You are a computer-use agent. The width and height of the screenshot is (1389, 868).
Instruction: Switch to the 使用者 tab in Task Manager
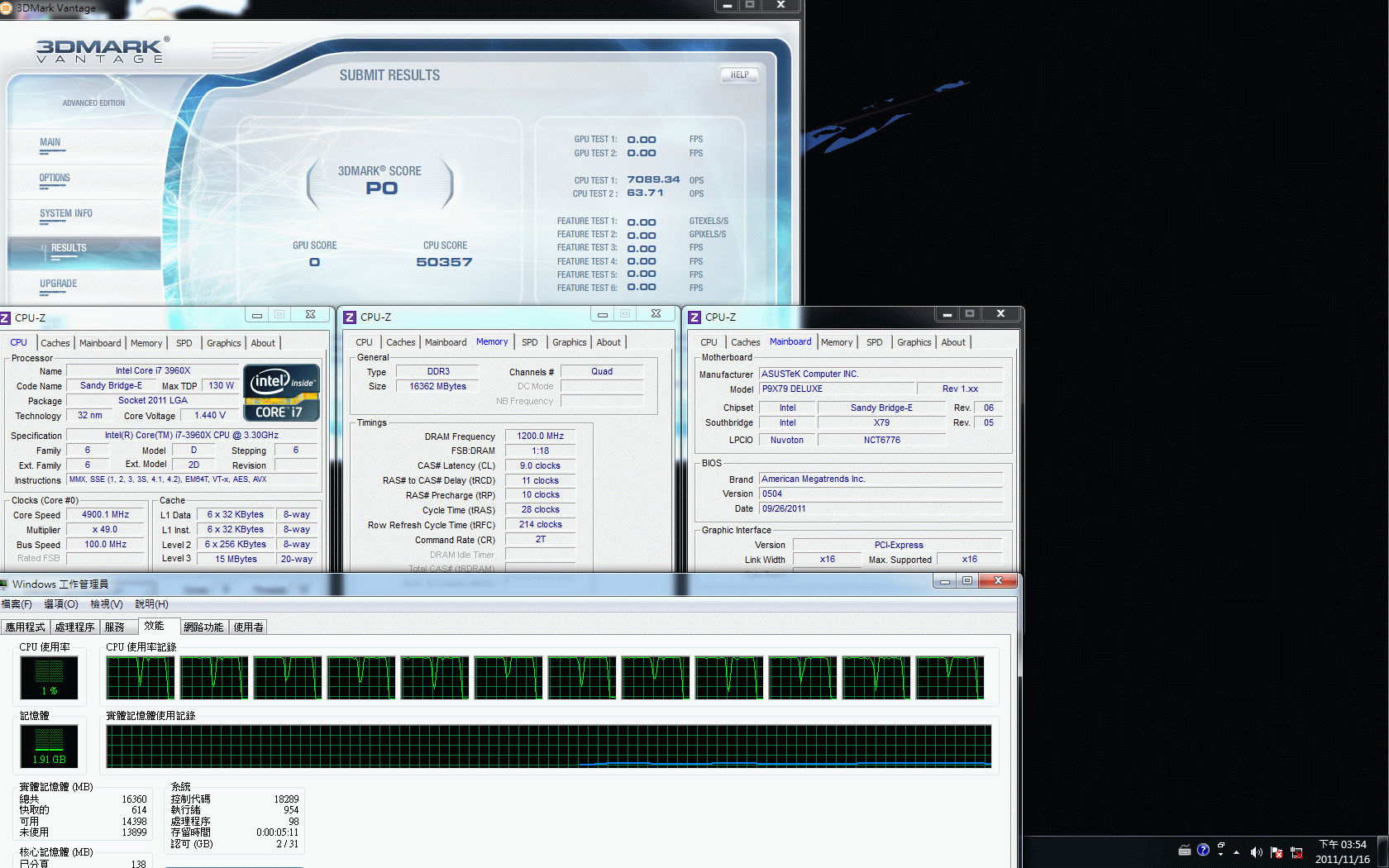click(249, 627)
